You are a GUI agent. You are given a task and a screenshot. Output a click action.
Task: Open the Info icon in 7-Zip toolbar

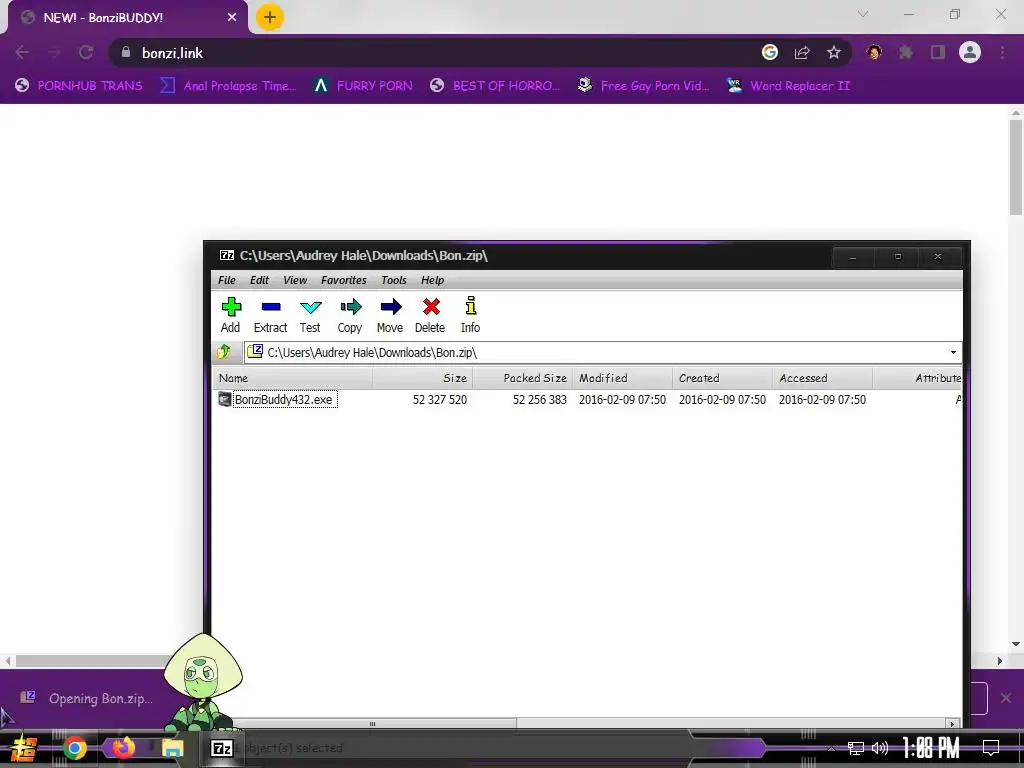click(470, 315)
